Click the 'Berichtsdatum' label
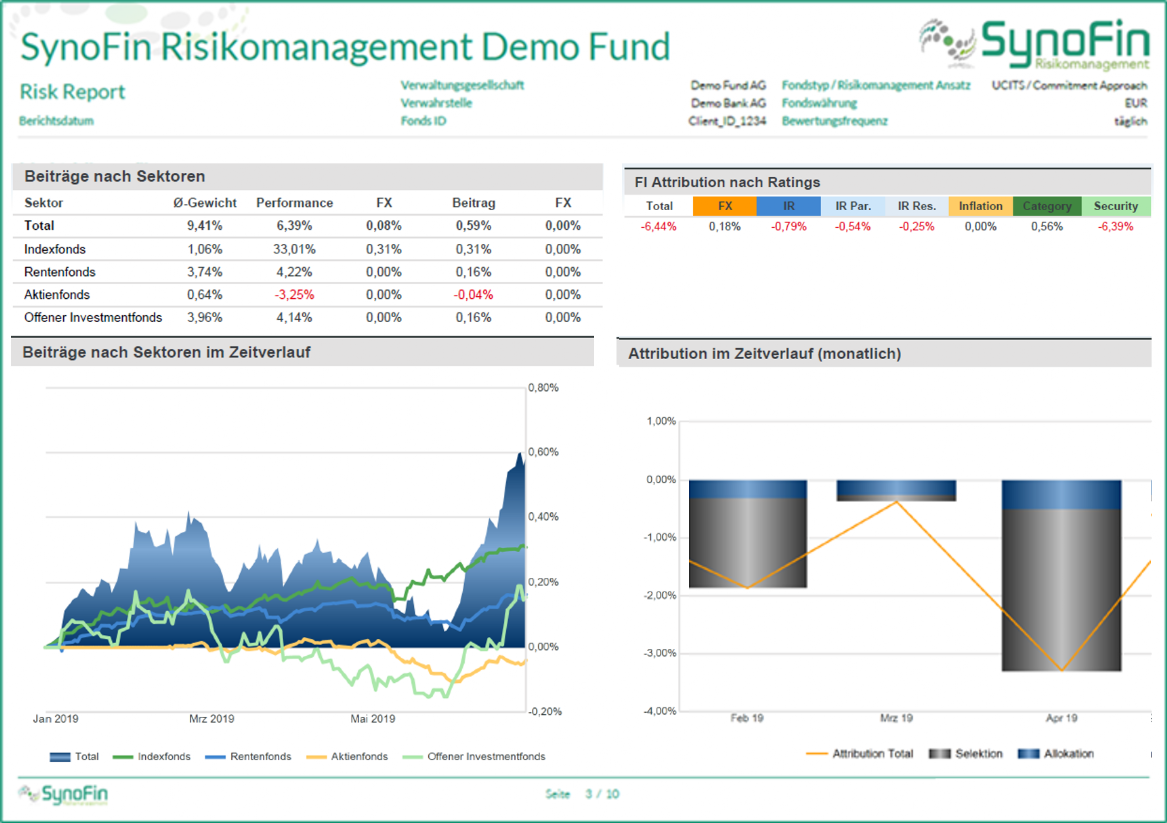The height and width of the screenshot is (823, 1167). 57,121
